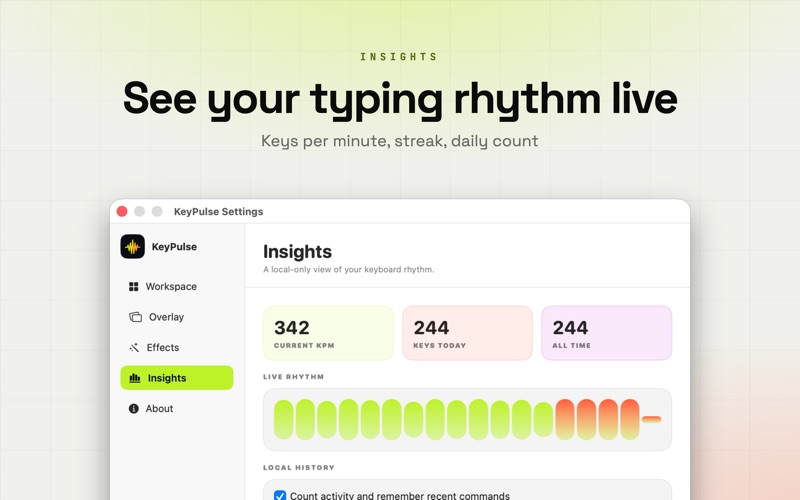
Task: Click the INSIGHTS eyebrow label above headline
Action: coord(398,57)
